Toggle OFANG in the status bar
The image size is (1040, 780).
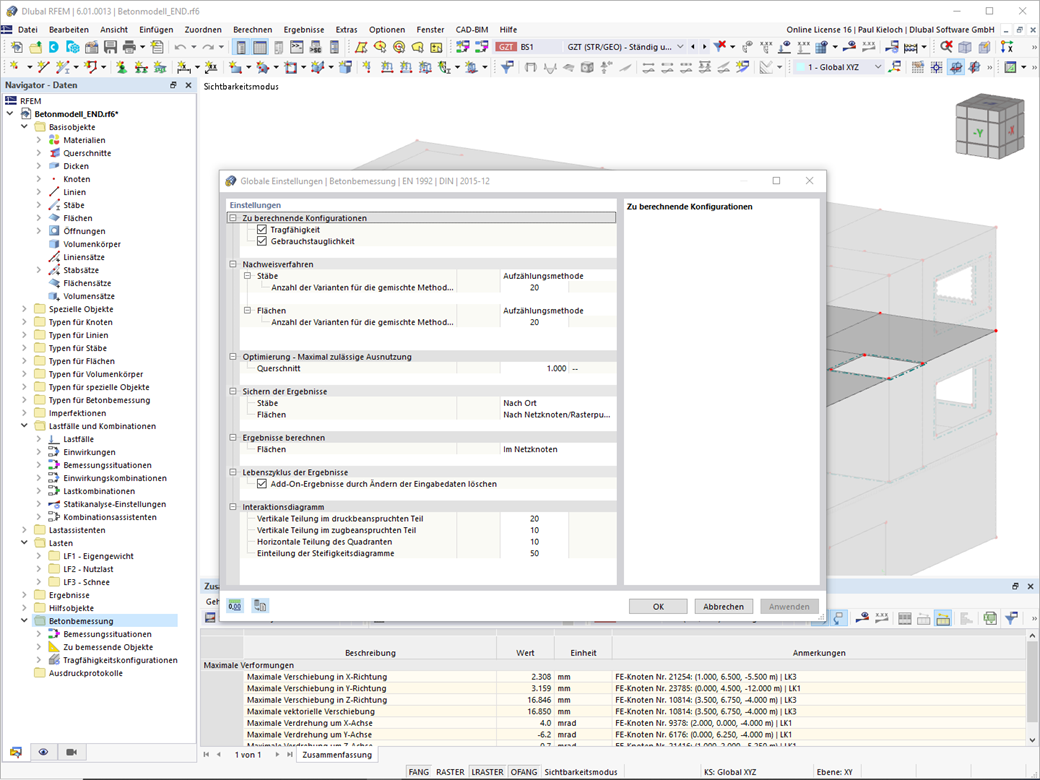point(523,772)
